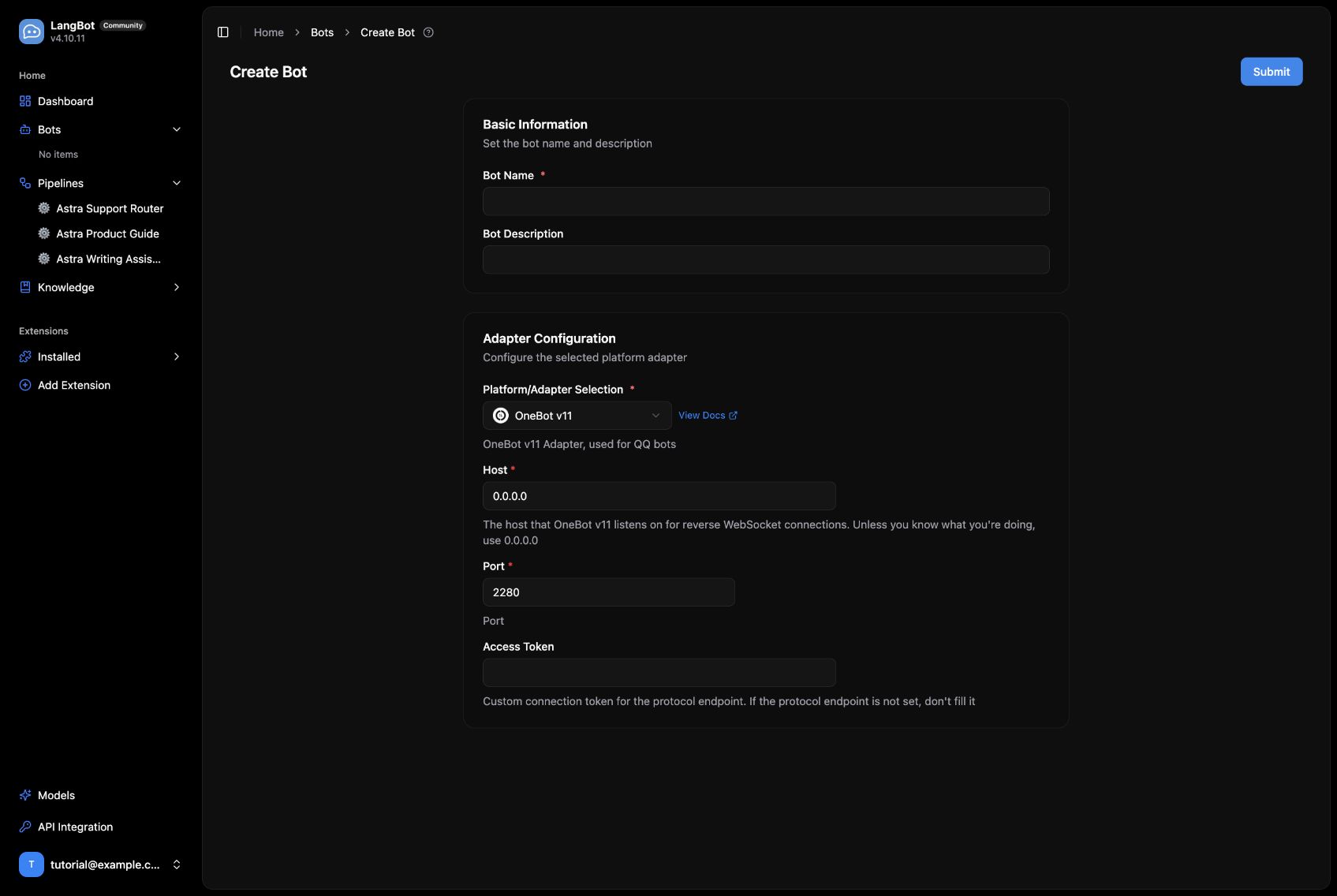Click the 'No items' text under Bots
Screen dimensions: 1337x896
[58, 155]
